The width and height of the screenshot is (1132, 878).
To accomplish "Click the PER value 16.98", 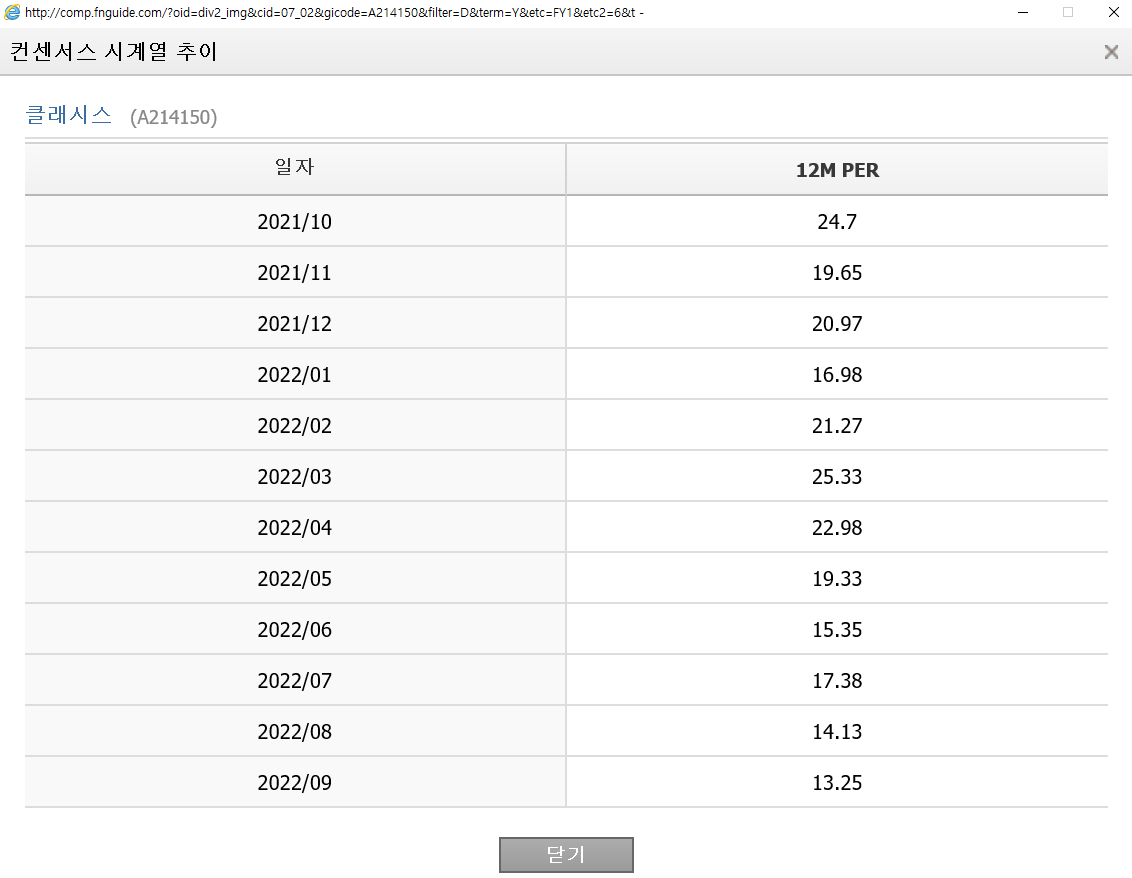I will point(837,375).
